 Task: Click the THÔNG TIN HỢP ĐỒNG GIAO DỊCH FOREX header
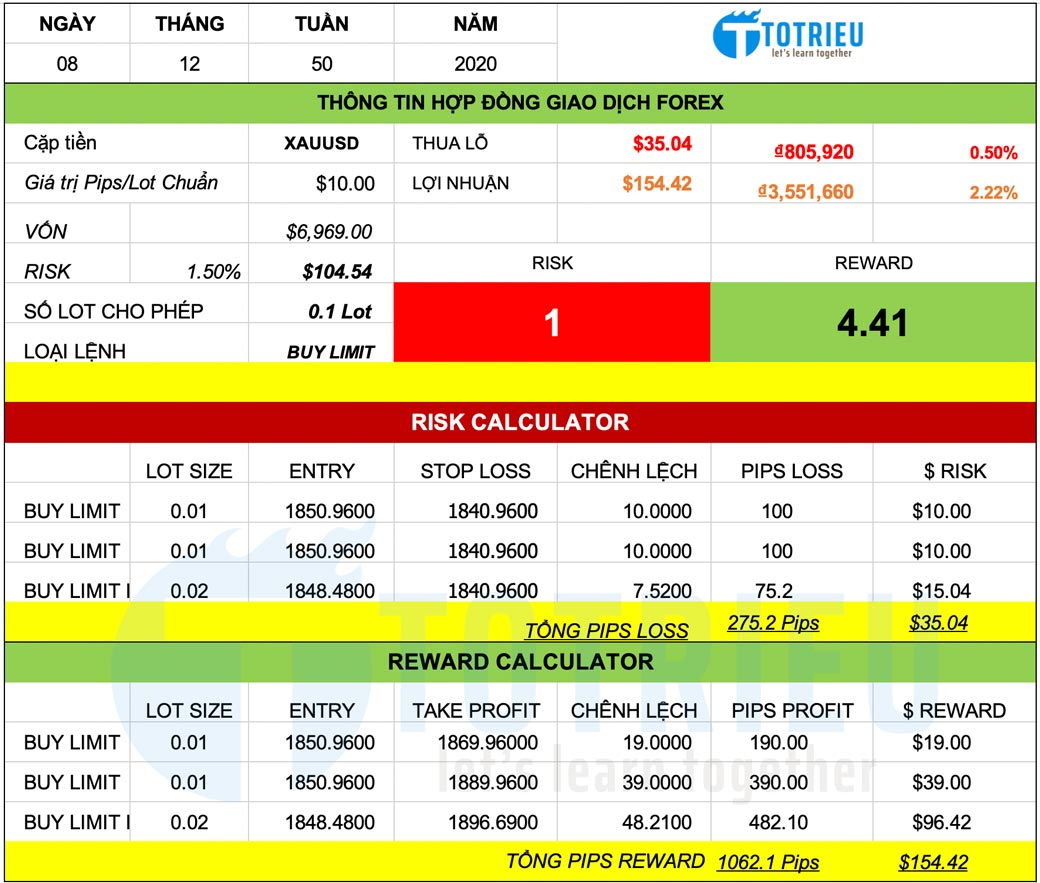point(520,103)
